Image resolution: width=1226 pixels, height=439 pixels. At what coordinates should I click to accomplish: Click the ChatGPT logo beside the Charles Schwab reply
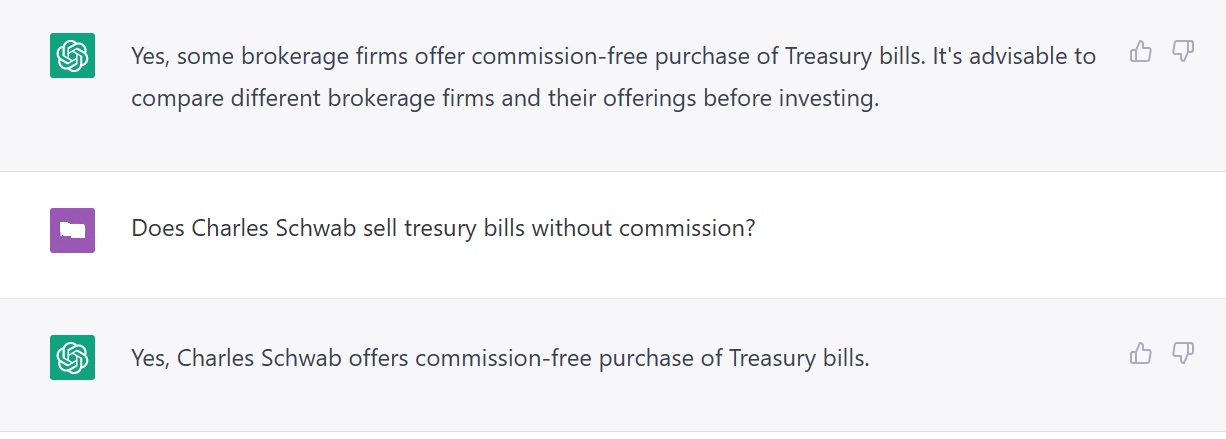click(x=72, y=357)
